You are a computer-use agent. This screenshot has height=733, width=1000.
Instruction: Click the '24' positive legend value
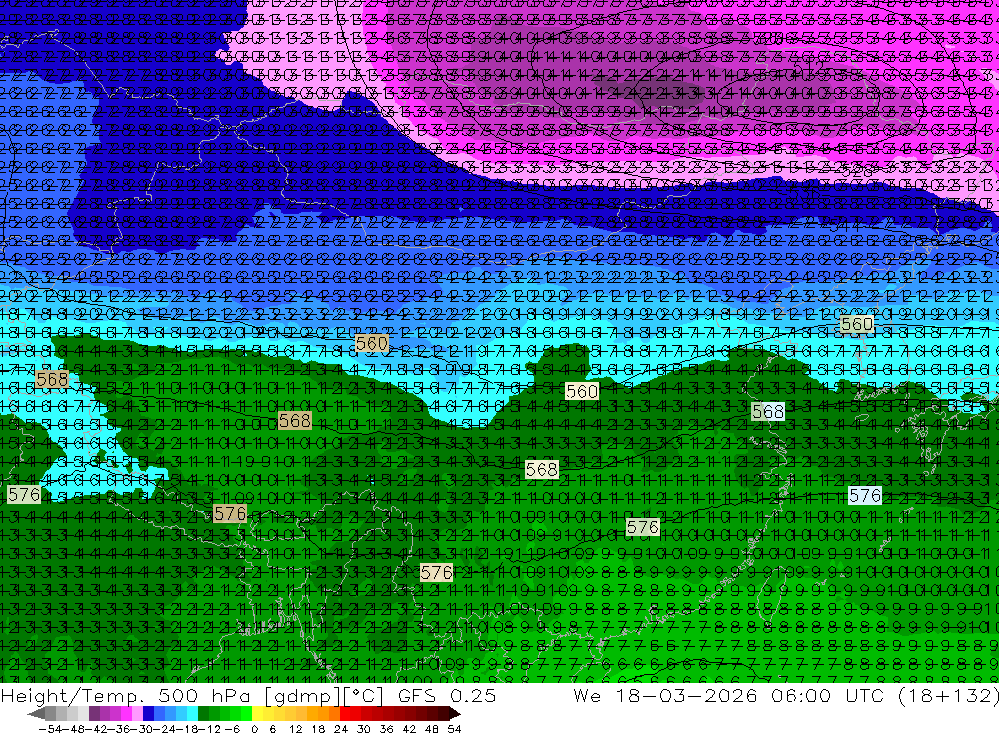[x=341, y=729]
